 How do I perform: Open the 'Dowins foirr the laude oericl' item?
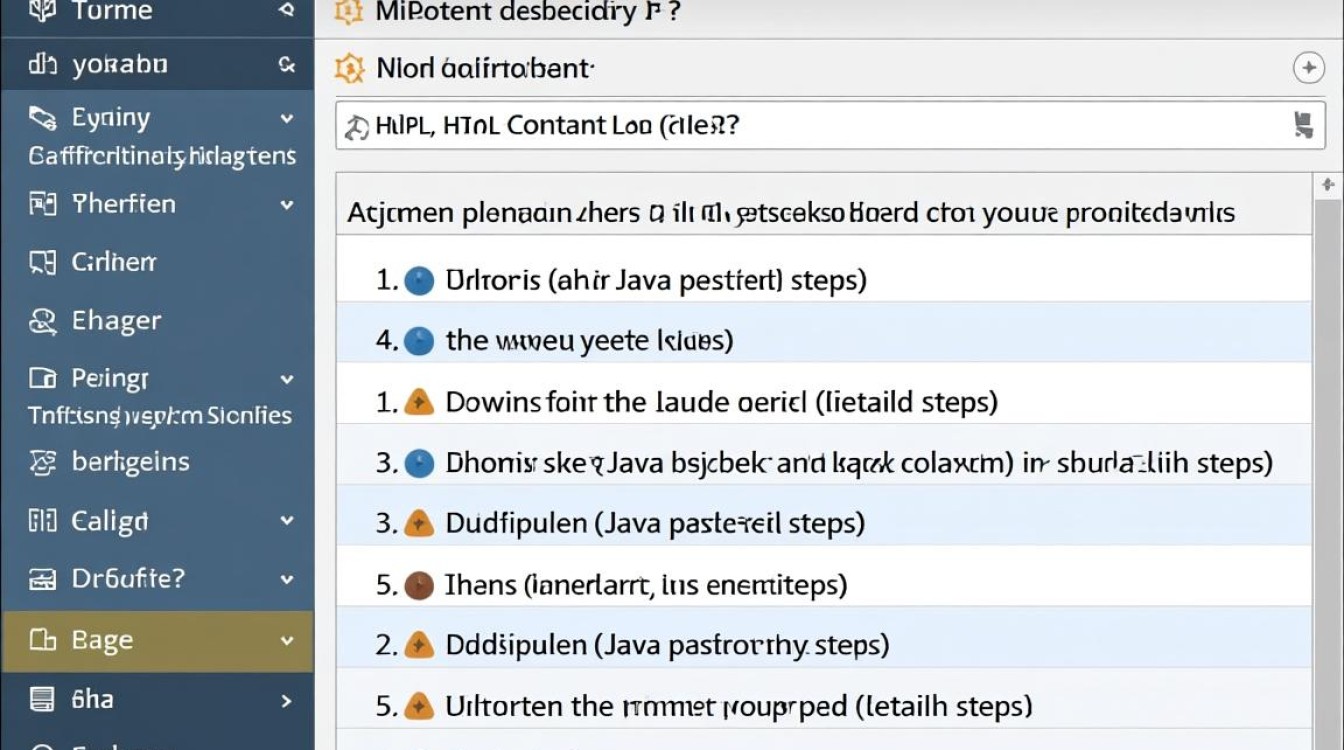pos(720,402)
